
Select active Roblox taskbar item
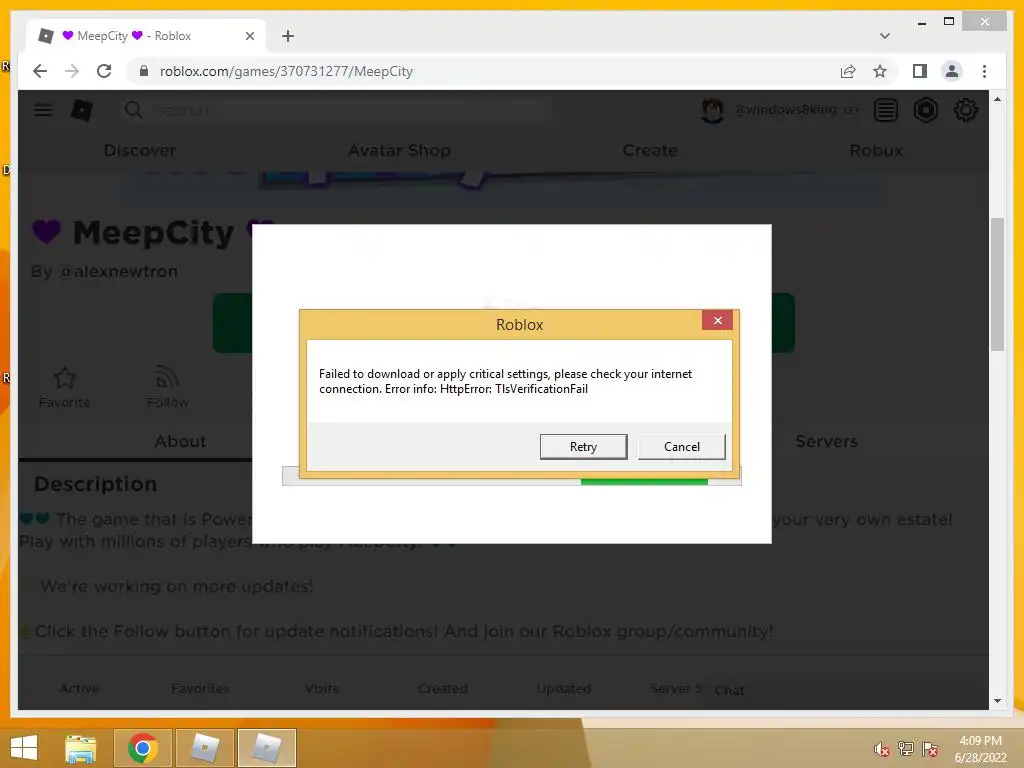click(266, 748)
